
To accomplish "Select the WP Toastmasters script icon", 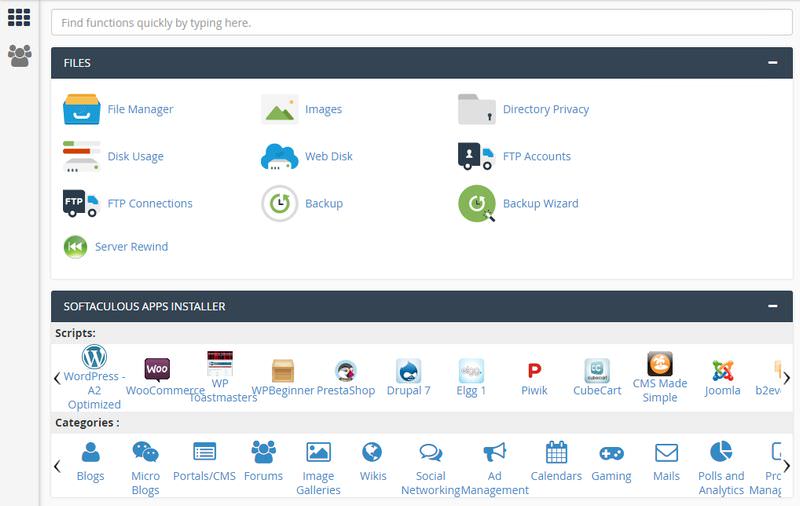I will (x=220, y=363).
